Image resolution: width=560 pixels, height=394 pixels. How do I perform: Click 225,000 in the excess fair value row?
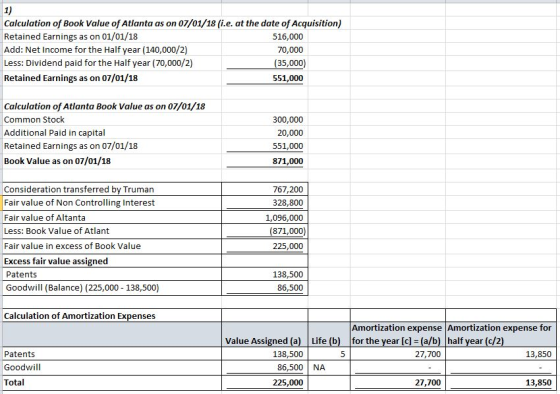[x=288, y=246]
